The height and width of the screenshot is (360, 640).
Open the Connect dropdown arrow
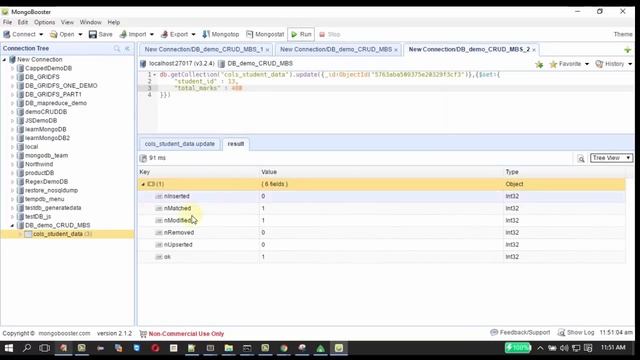(x=41, y=34)
